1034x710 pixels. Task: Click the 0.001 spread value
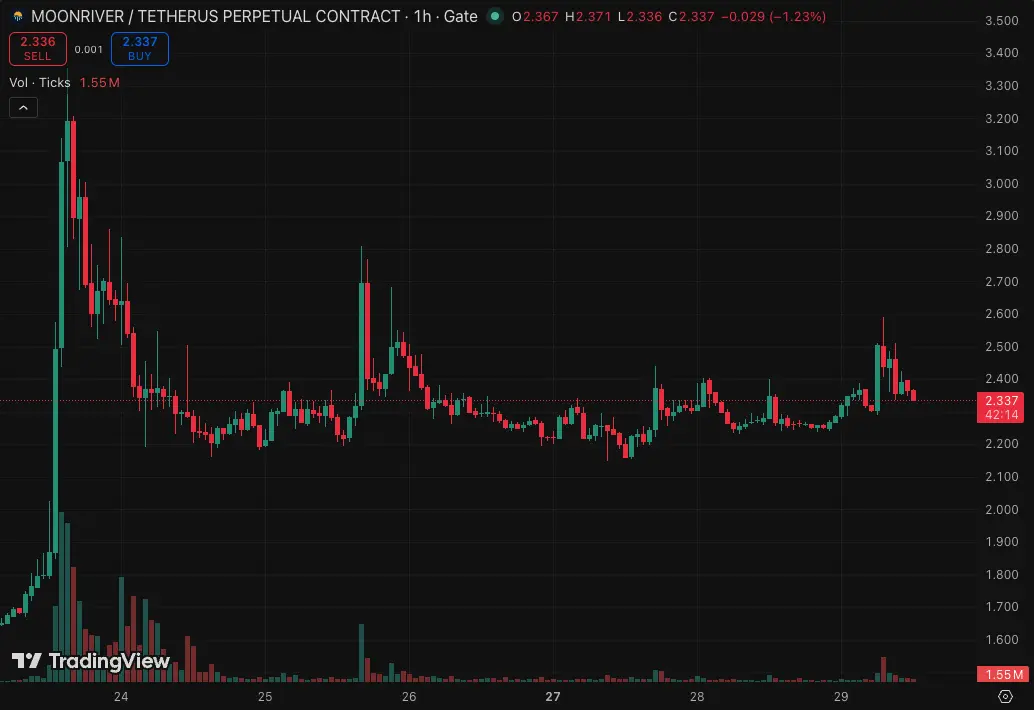pyautogui.click(x=88, y=49)
